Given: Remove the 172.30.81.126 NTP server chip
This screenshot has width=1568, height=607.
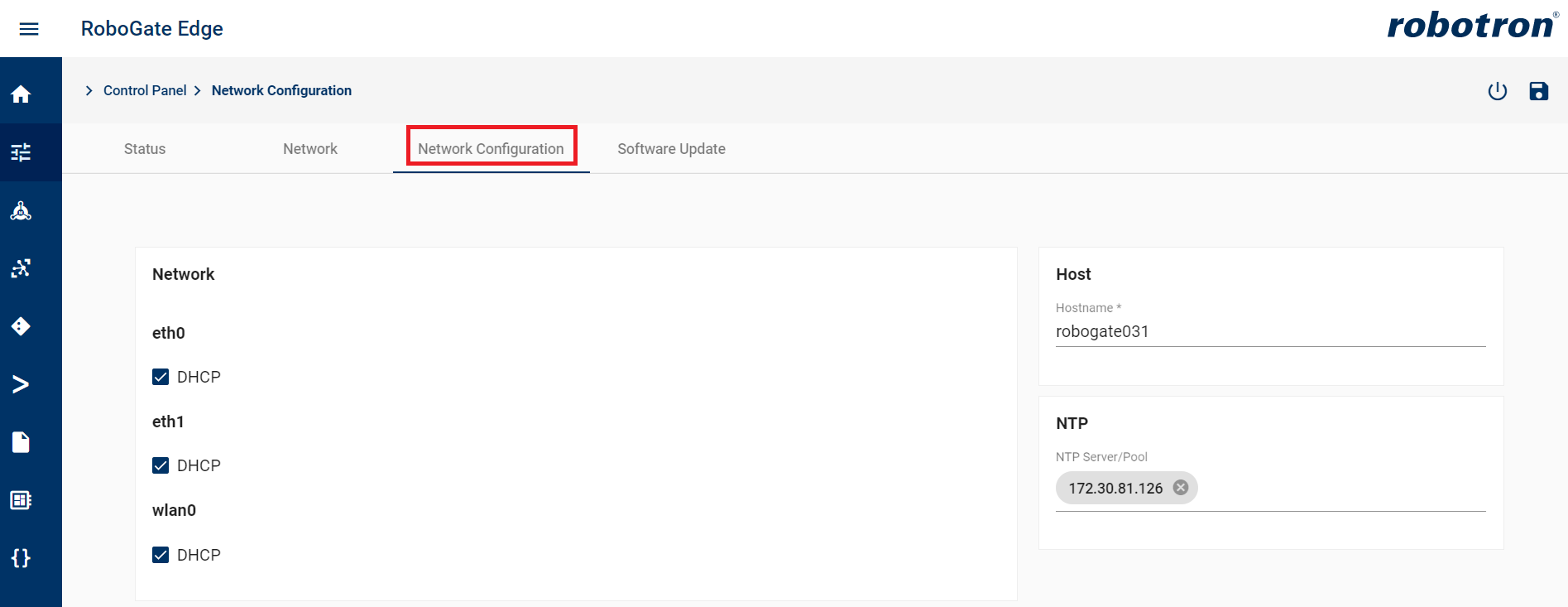Looking at the screenshot, I should click(1181, 488).
